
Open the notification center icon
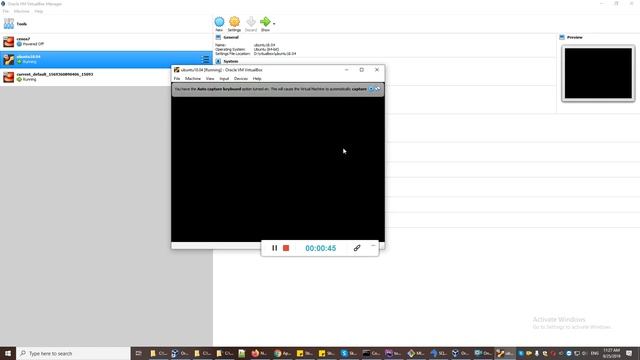629,353
